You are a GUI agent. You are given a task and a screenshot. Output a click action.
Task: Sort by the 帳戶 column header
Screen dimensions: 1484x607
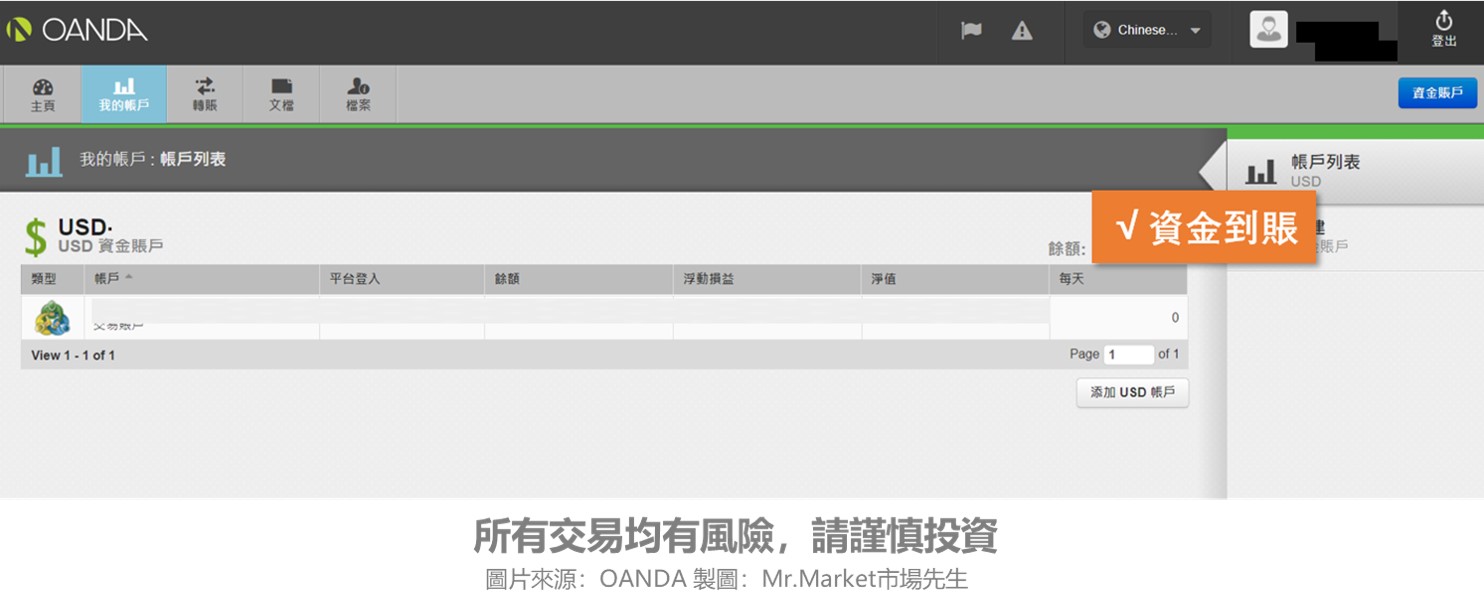pyautogui.click(x=202, y=279)
